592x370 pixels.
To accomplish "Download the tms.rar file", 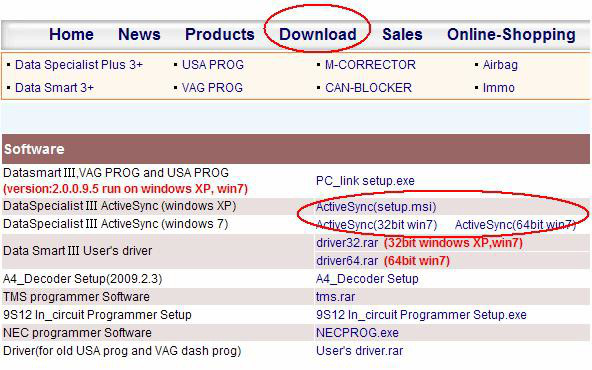I will click(335, 297).
